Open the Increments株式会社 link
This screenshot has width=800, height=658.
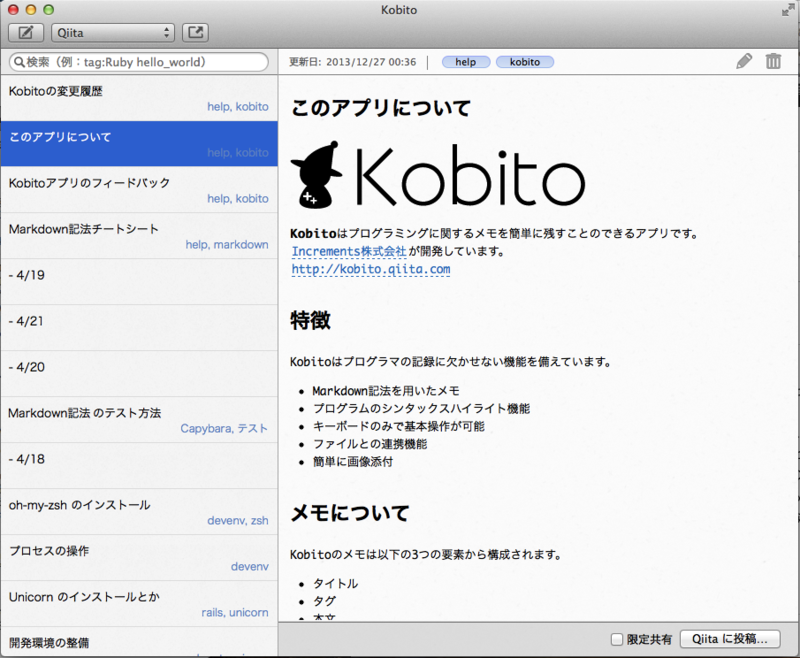(x=349, y=251)
